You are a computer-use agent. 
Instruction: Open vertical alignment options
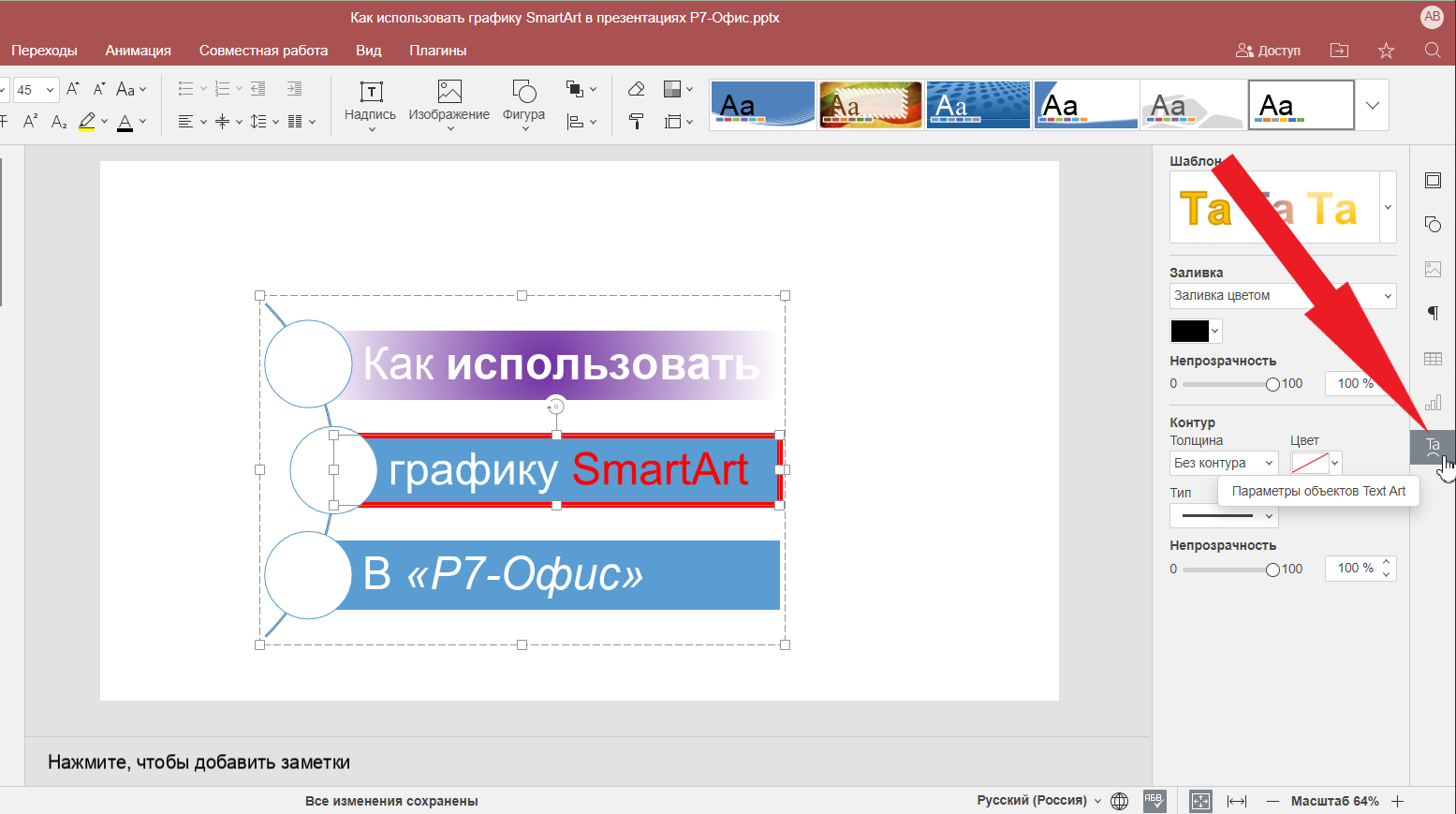(228, 122)
